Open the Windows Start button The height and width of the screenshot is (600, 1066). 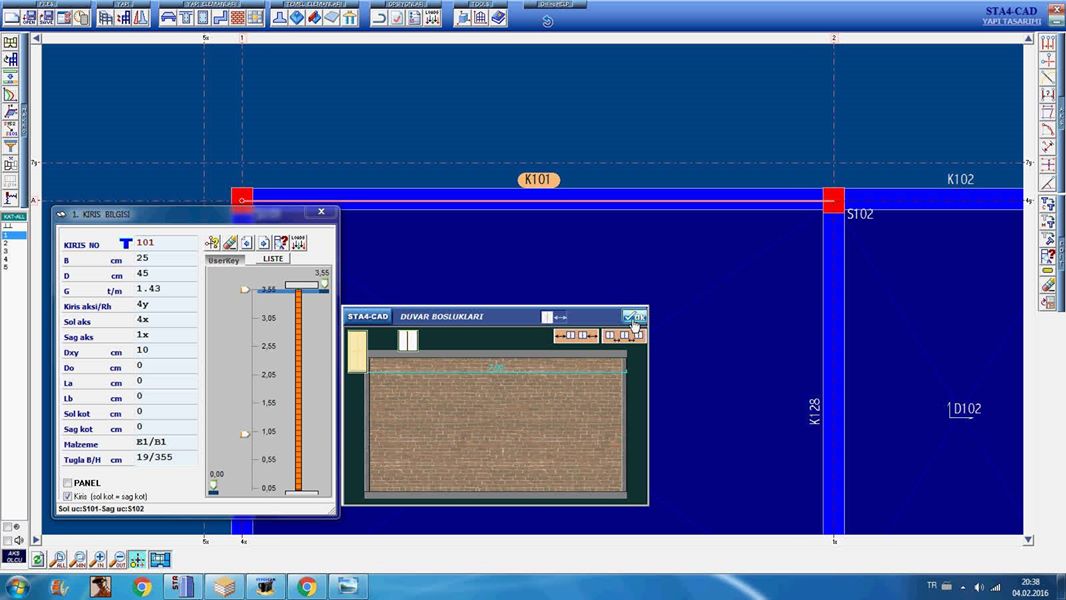coord(16,586)
